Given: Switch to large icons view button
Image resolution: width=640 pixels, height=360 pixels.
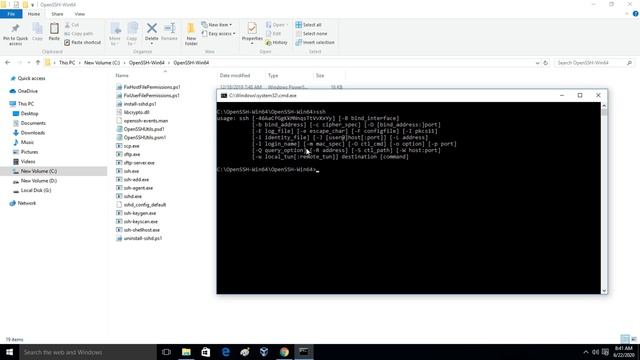Looking at the screenshot, I should point(633,339).
